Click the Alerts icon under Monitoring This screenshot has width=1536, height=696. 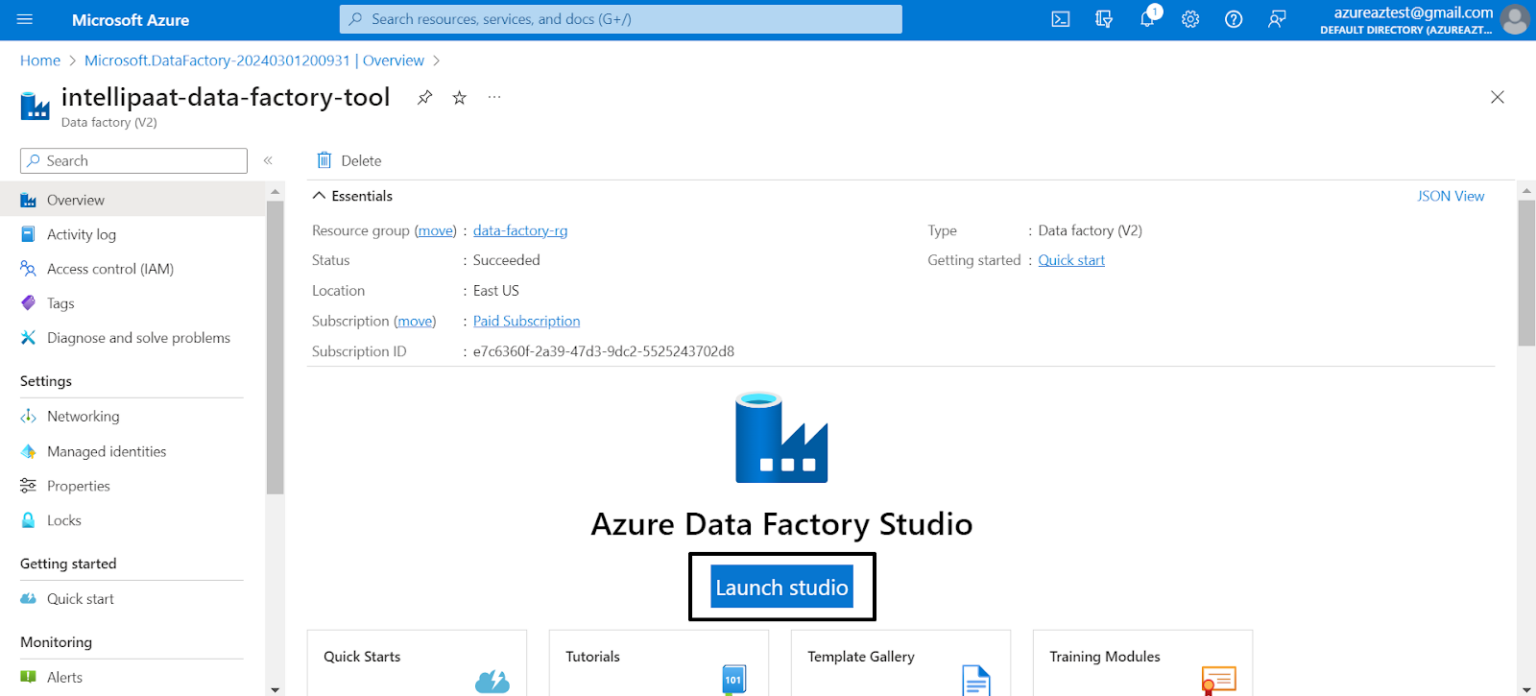(x=30, y=677)
